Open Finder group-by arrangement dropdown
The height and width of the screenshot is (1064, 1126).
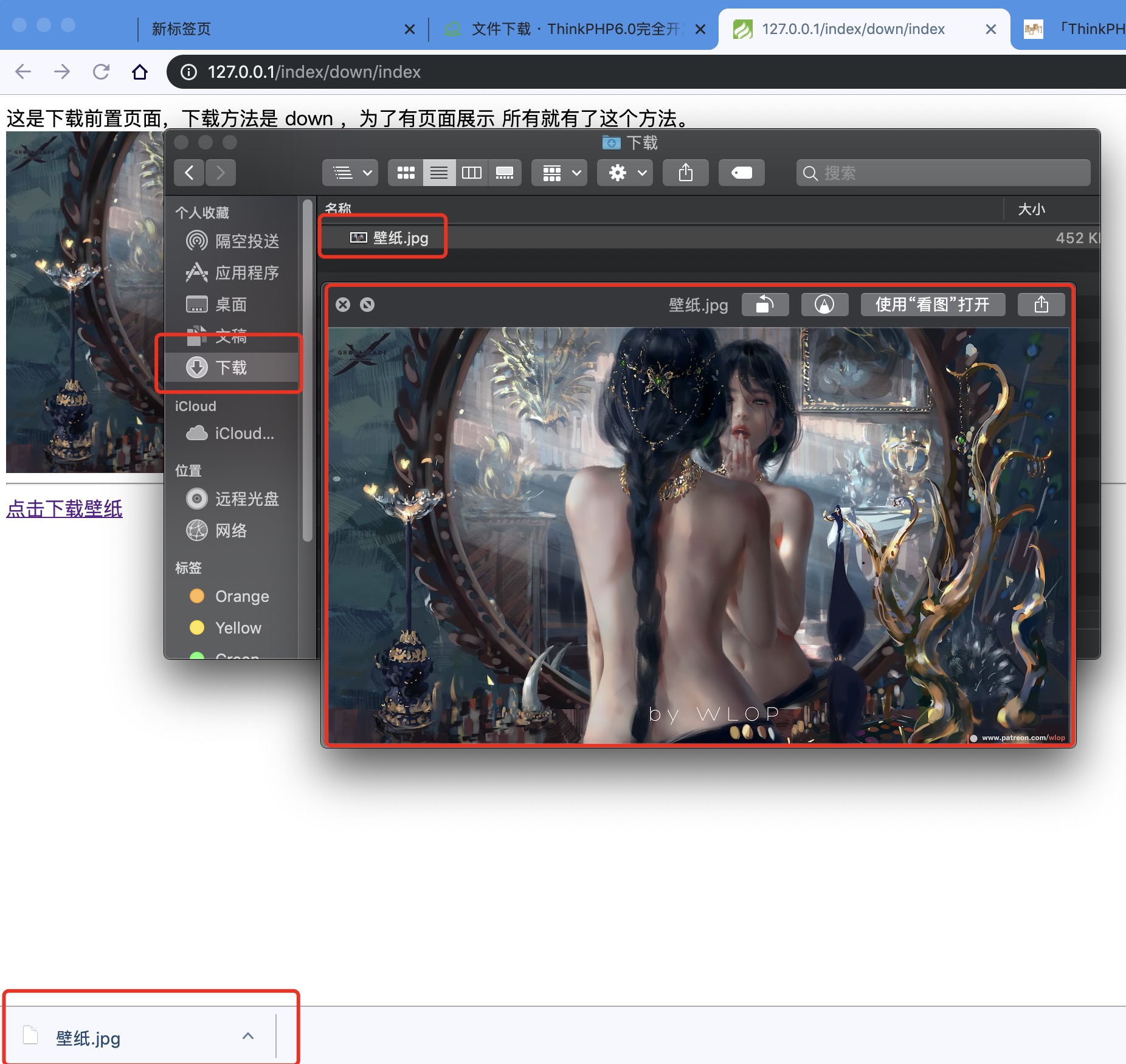tap(559, 173)
